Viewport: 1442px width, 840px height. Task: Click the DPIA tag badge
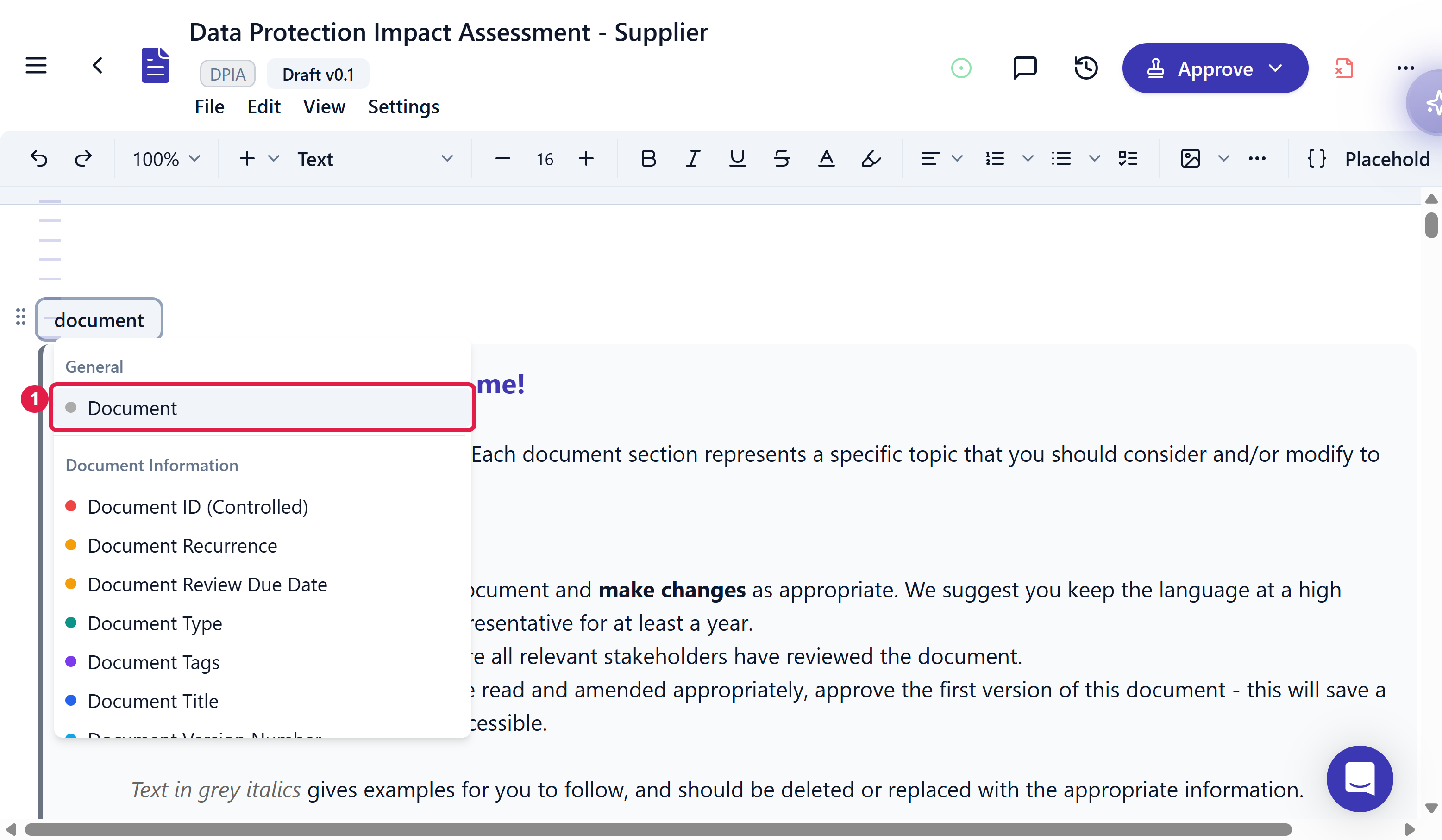228,74
